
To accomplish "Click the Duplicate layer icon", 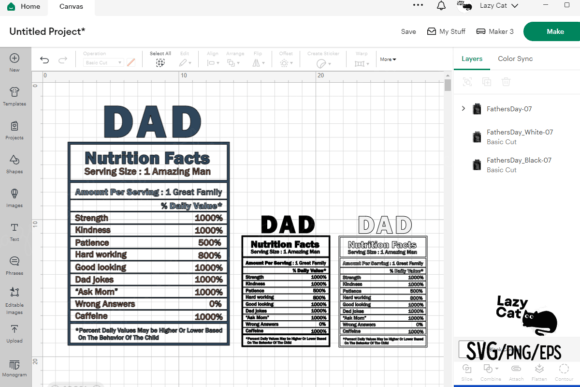I will [x=486, y=82].
